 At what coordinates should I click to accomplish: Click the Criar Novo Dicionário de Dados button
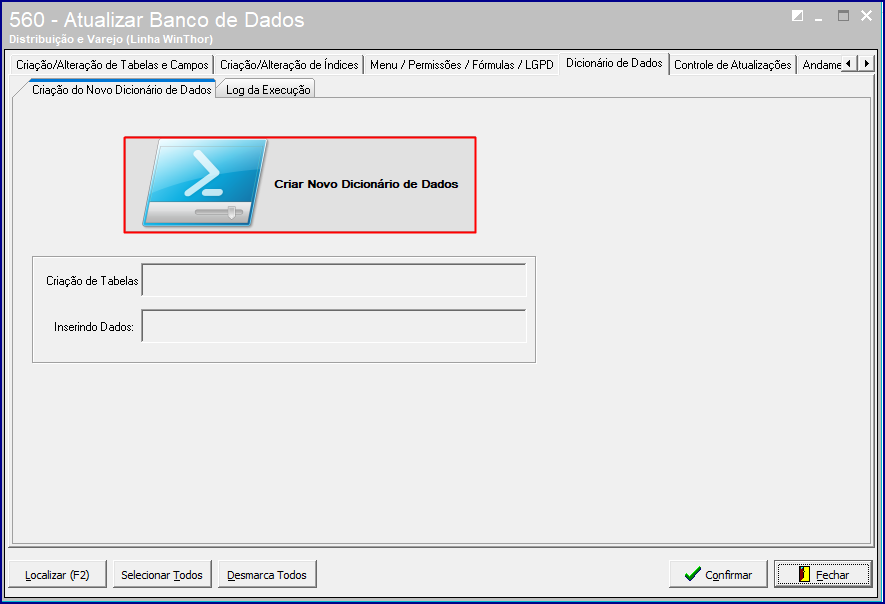coord(300,185)
